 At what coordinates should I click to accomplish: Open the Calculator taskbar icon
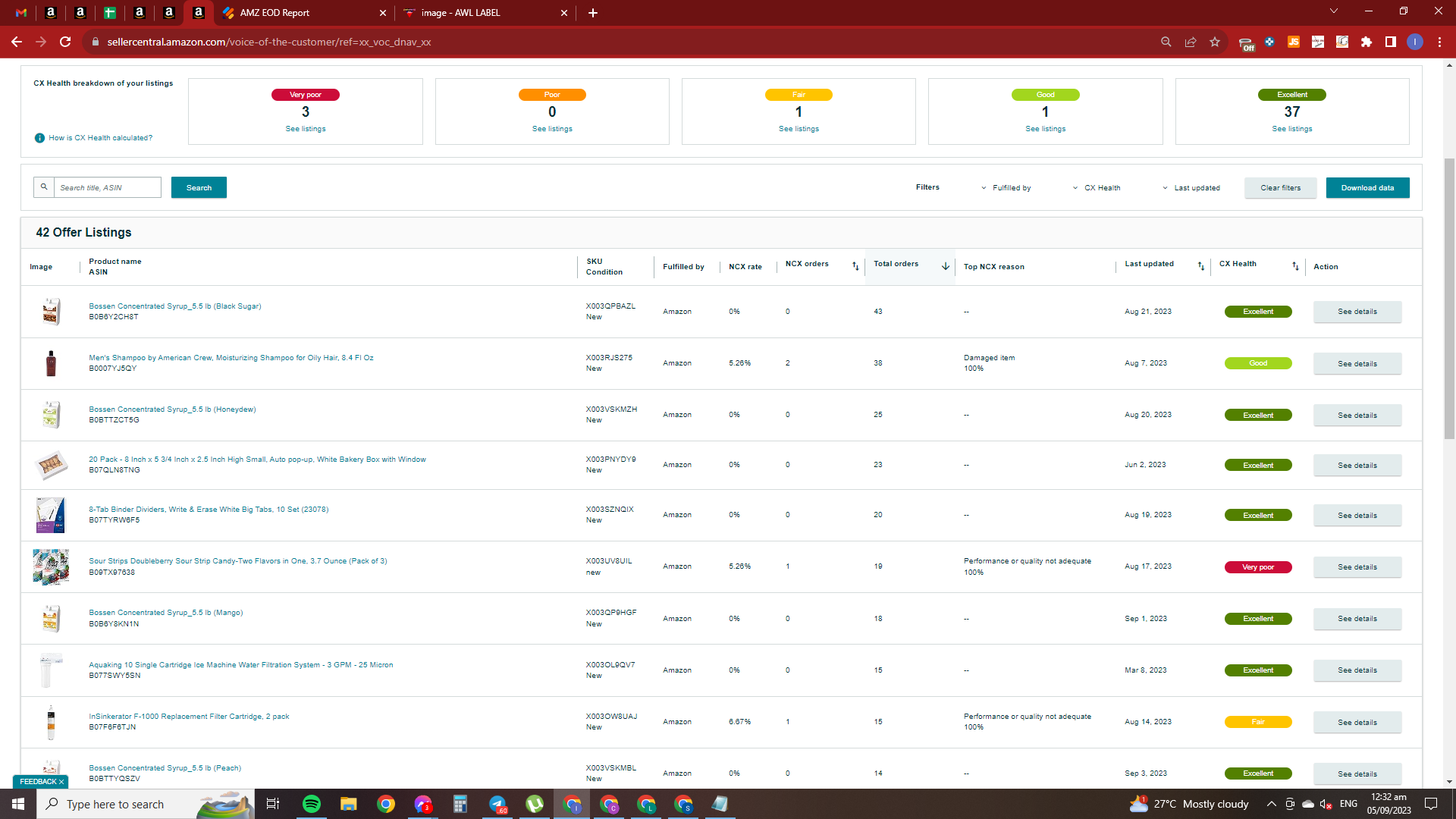pyautogui.click(x=460, y=804)
